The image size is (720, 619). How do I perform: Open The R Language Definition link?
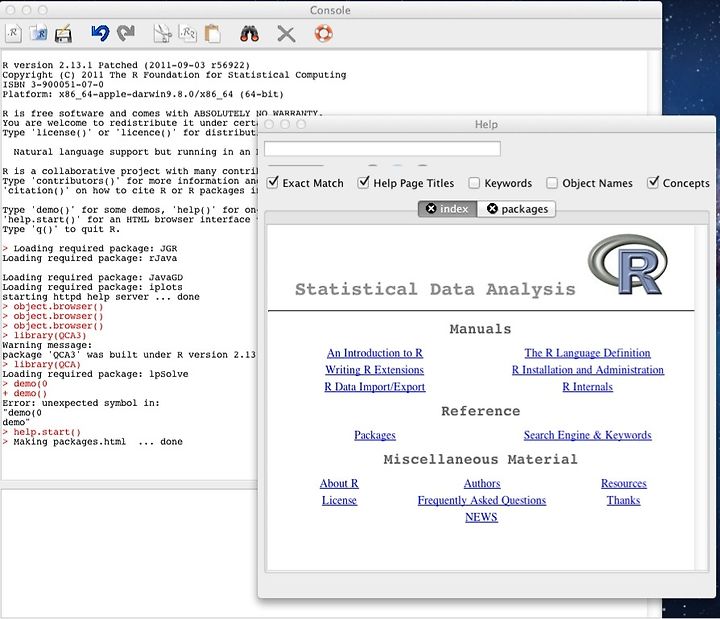pyautogui.click(x=587, y=353)
